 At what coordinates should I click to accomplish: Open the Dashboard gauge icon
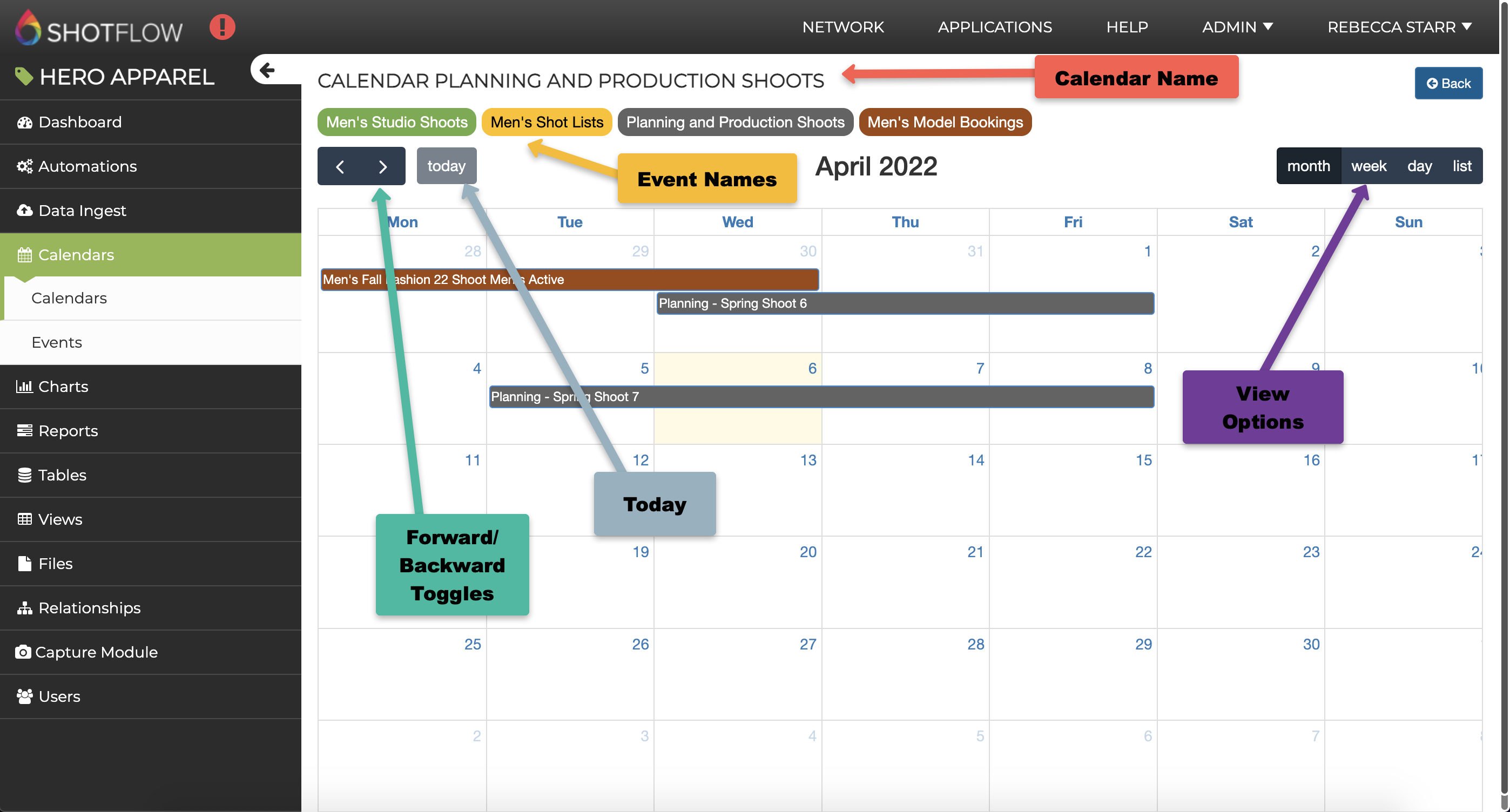coord(24,123)
